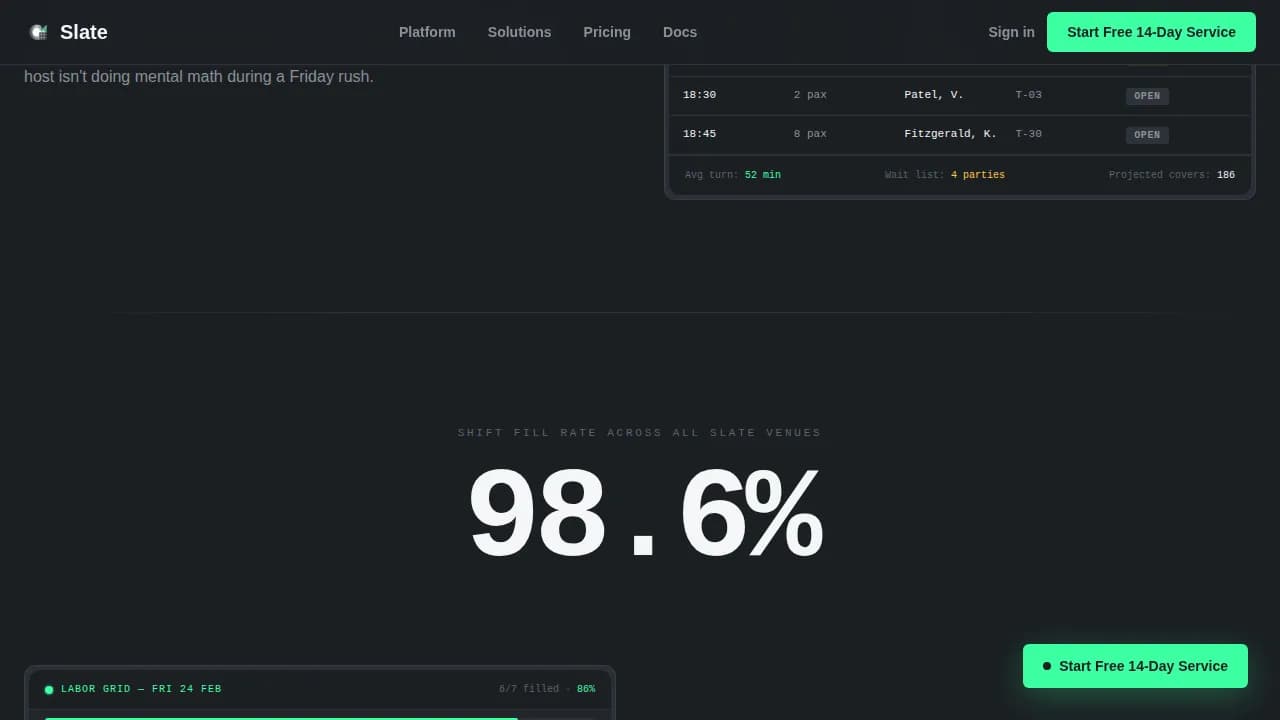1280x720 pixels.
Task: Click Labor Grid — Fri 24 Feb title
Action: click(x=141, y=689)
